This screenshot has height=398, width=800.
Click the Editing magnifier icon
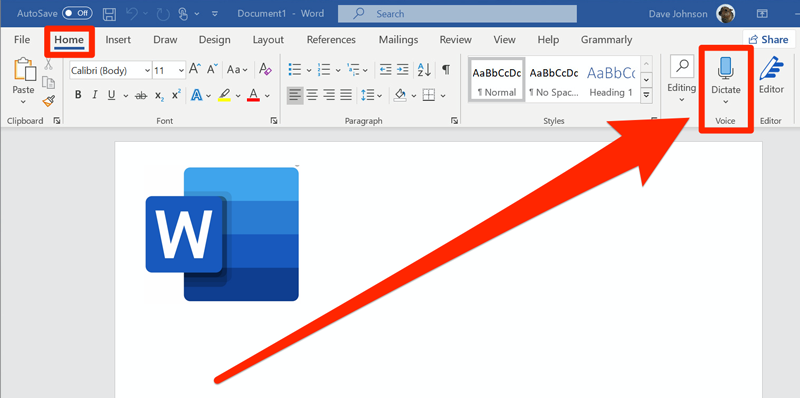coord(682,67)
